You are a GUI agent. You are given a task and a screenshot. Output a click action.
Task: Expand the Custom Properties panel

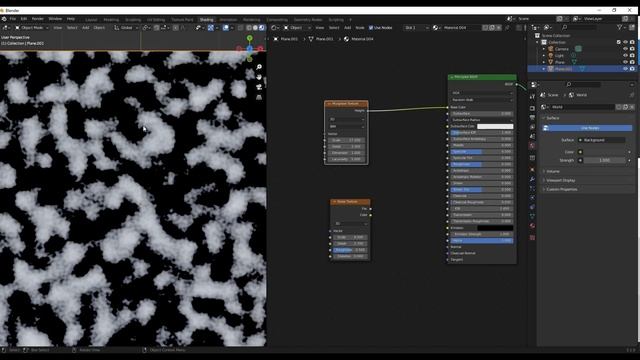tap(562, 189)
